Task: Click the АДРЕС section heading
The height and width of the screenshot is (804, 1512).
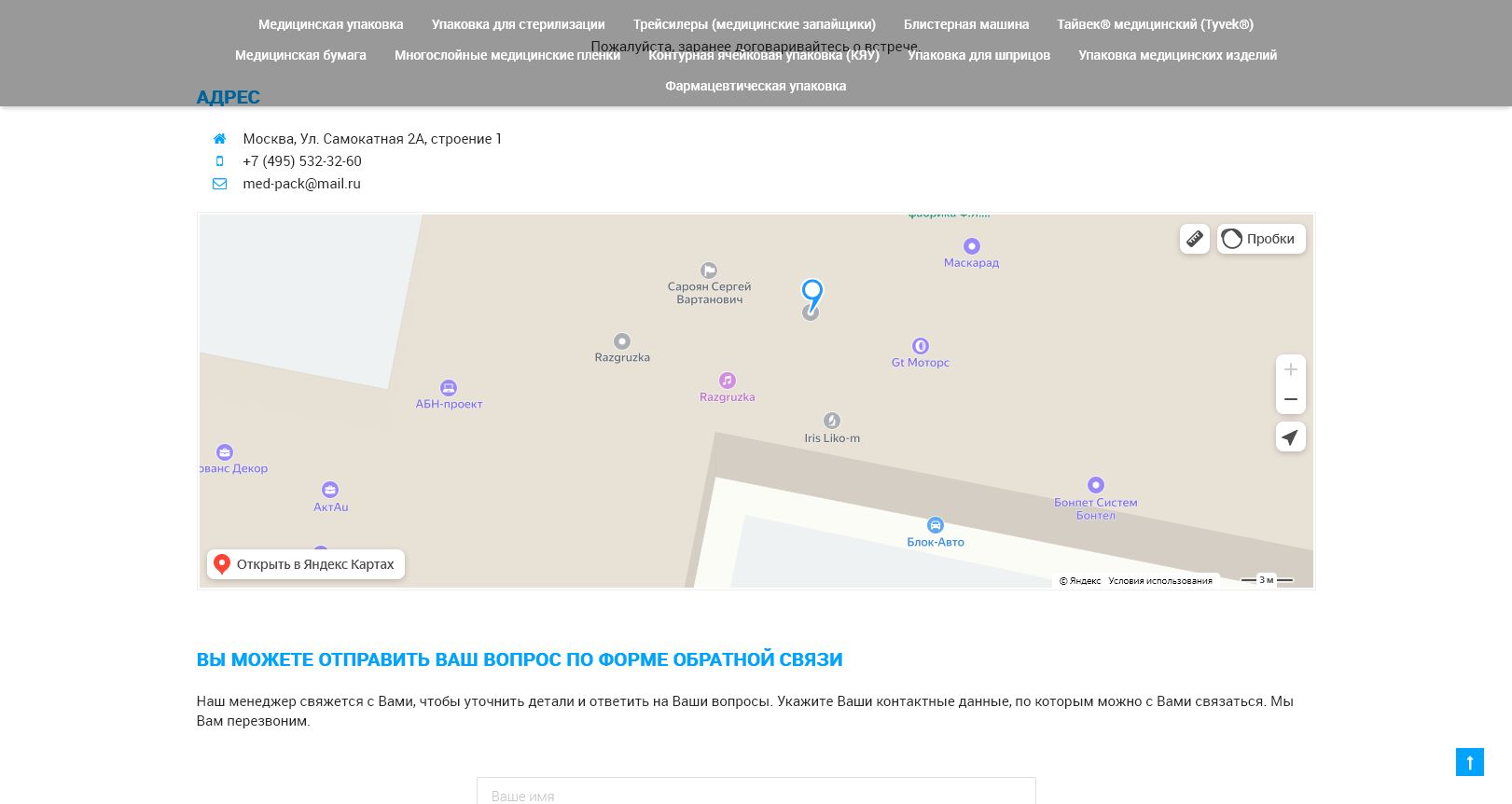Action: 228,97
